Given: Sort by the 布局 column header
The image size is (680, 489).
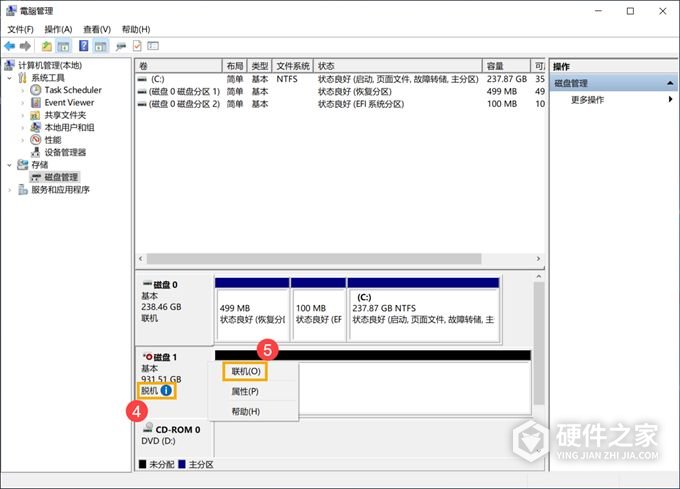Looking at the screenshot, I should click(235, 66).
